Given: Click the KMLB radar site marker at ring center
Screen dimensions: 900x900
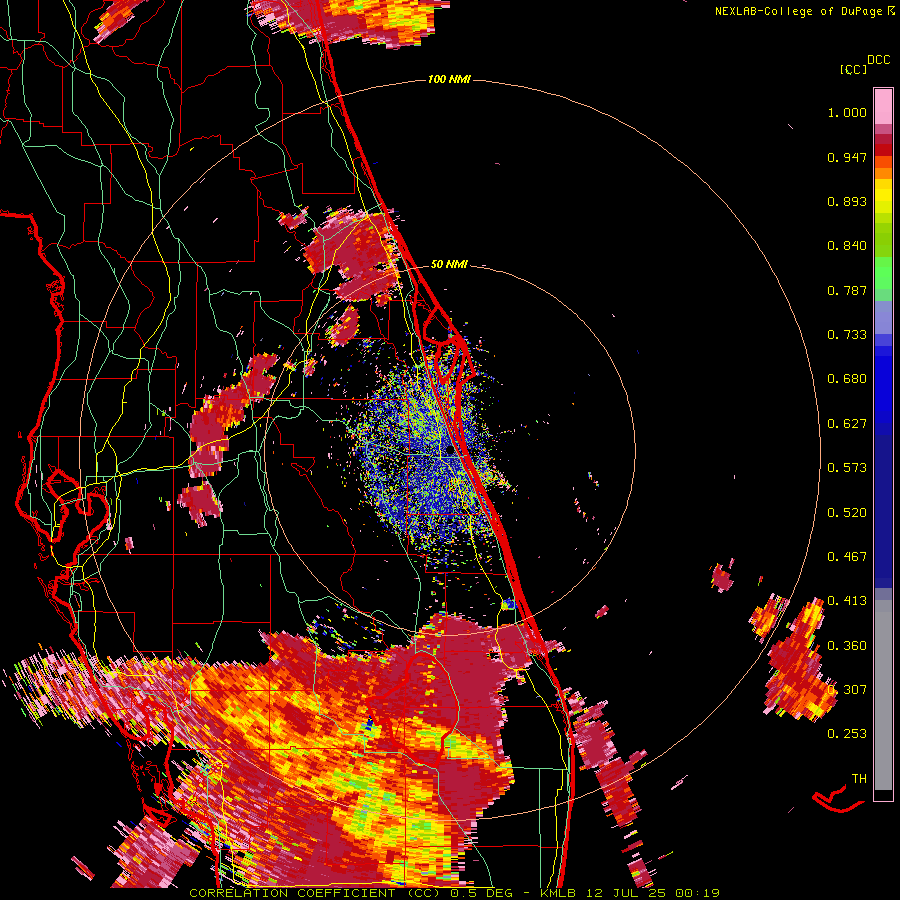Looking at the screenshot, I should point(450,451).
